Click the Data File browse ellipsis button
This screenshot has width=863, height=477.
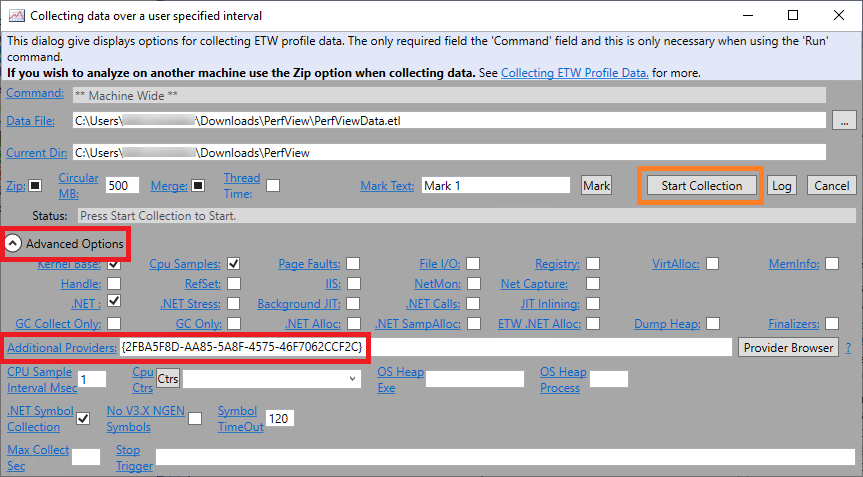[x=843, y=120]
